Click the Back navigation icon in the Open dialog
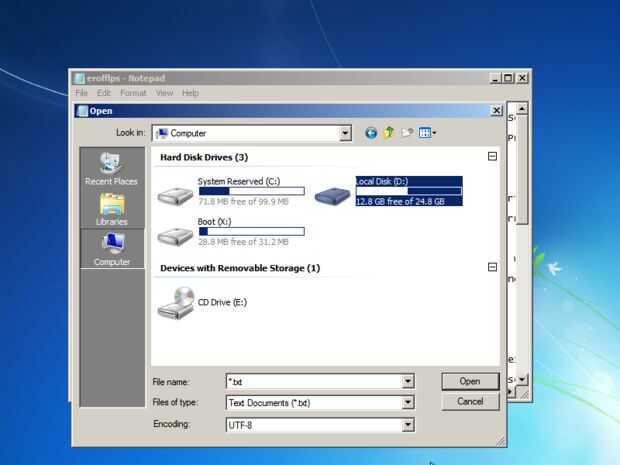 point(370,133)
